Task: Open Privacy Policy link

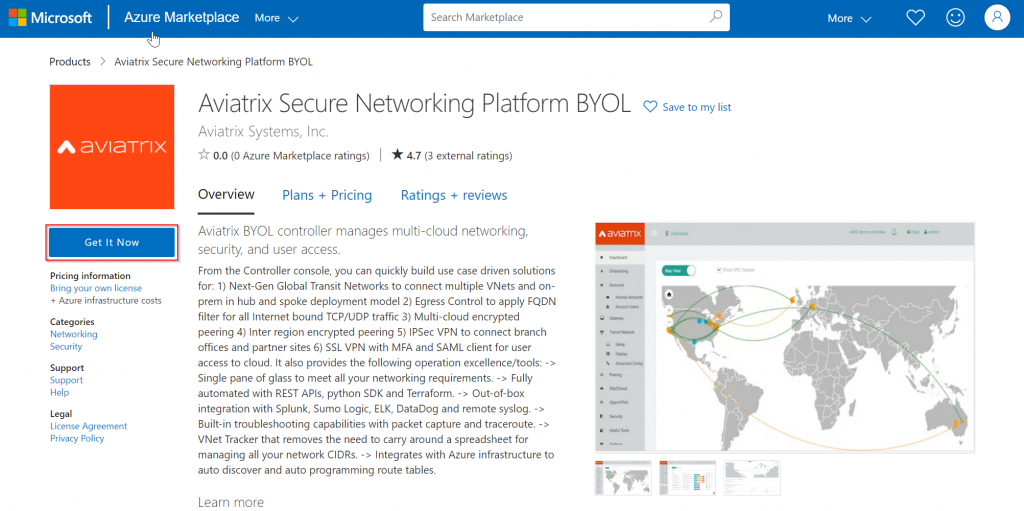Action: (x=77, y=438)
